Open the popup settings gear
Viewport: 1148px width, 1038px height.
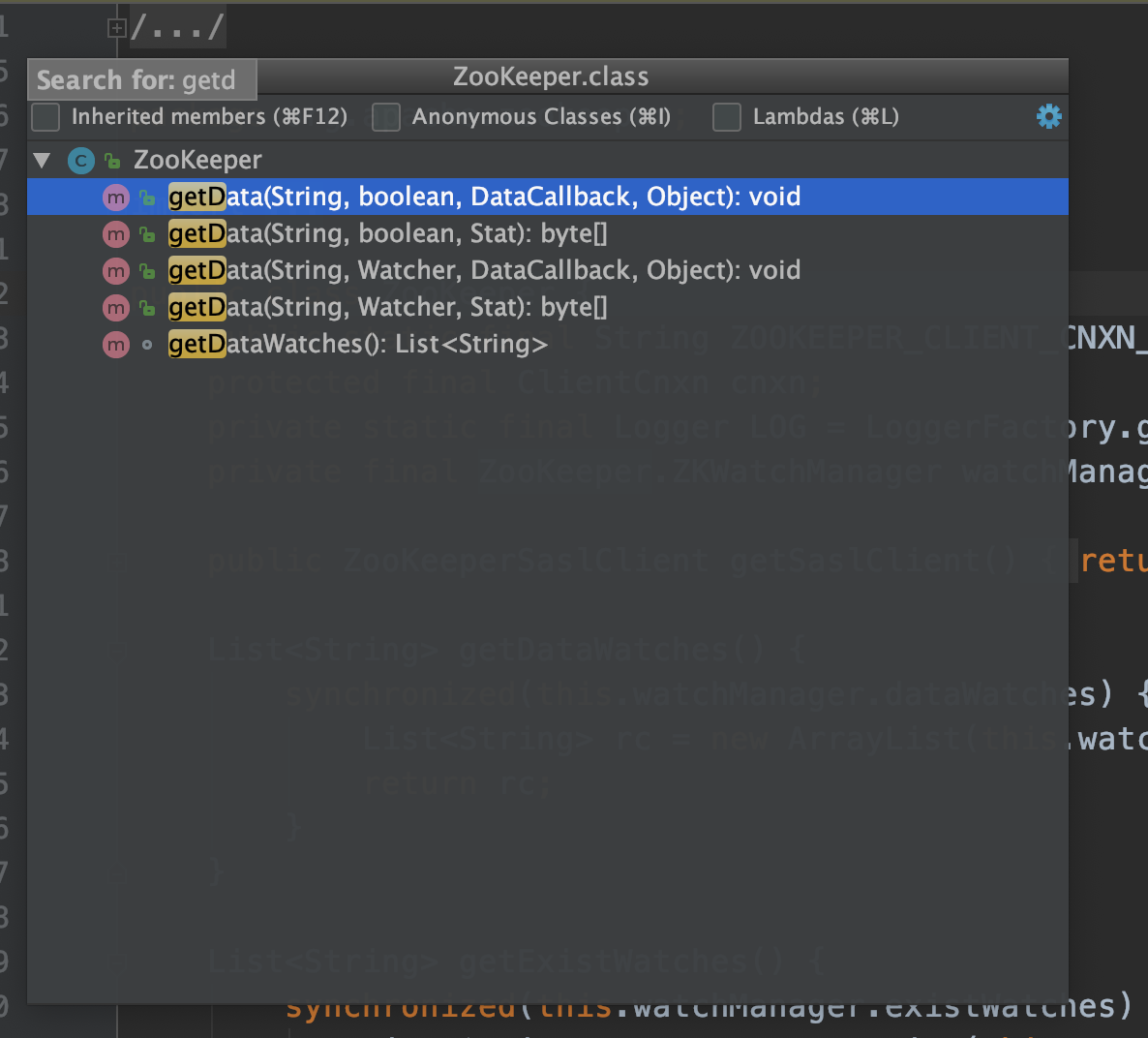tap(1048, 116)
